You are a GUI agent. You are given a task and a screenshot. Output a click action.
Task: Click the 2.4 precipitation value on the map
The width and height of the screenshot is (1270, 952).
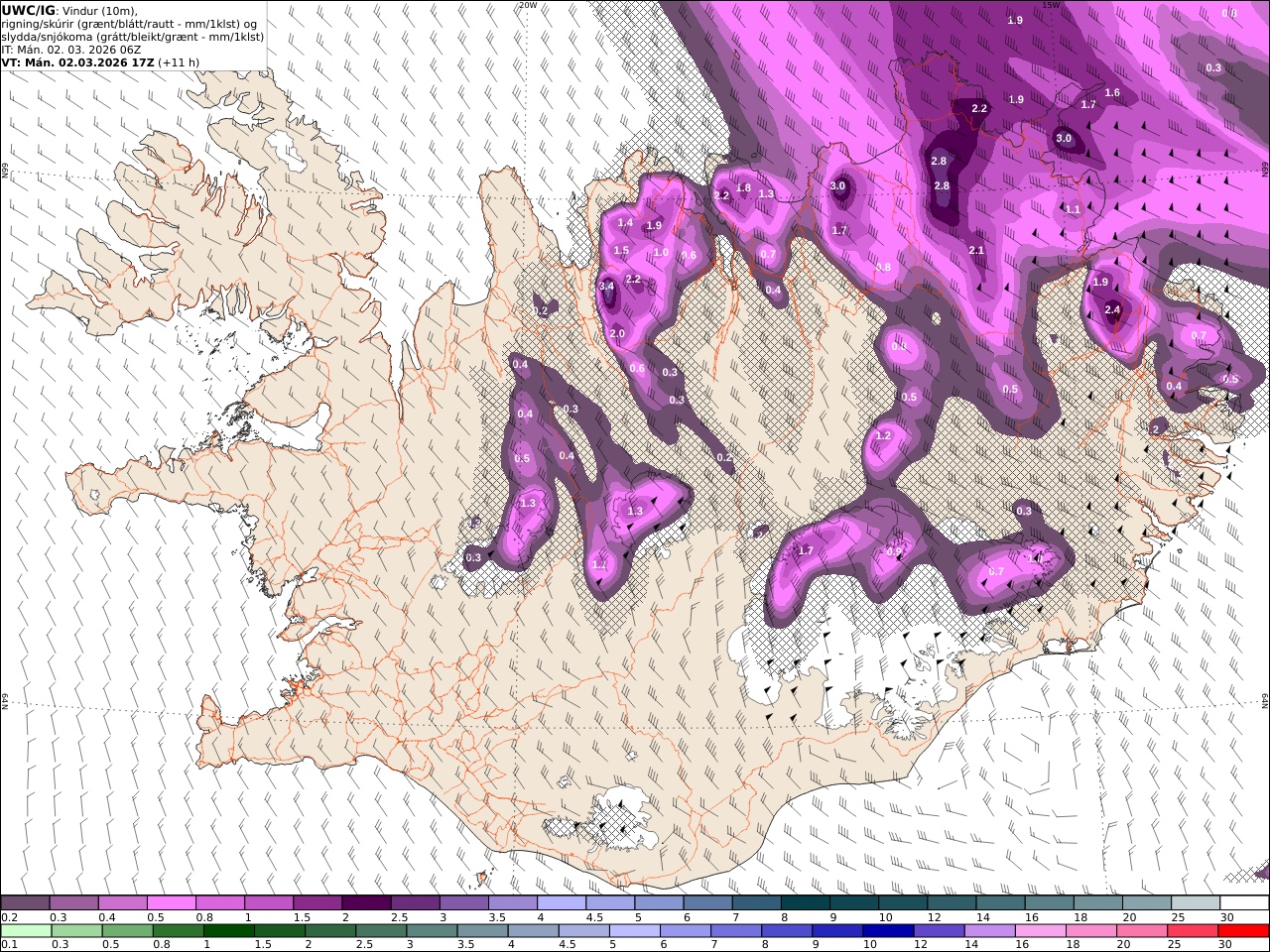click(1111, 309)
